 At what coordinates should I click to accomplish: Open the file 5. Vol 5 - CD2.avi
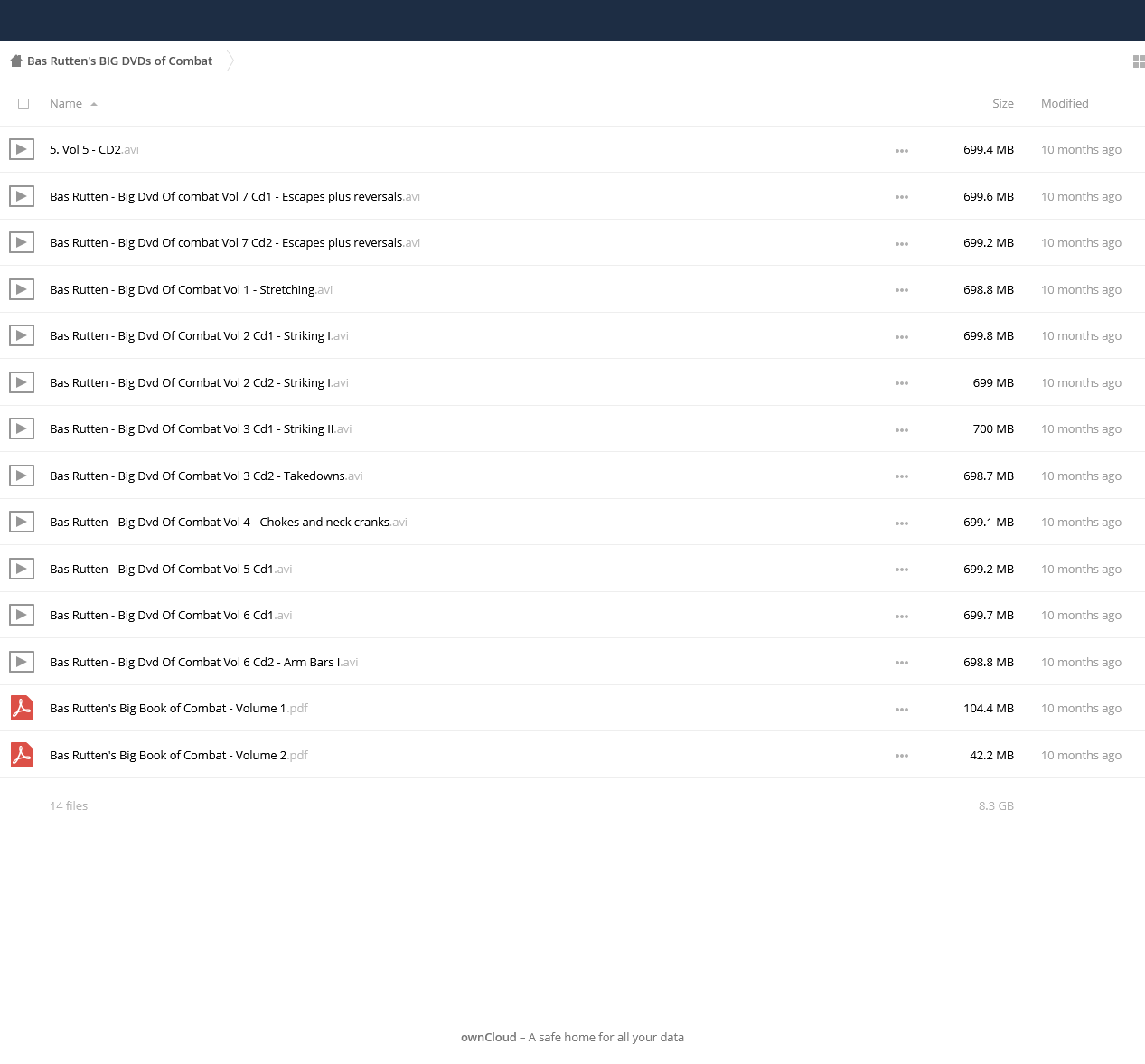[x=94, y=150]
